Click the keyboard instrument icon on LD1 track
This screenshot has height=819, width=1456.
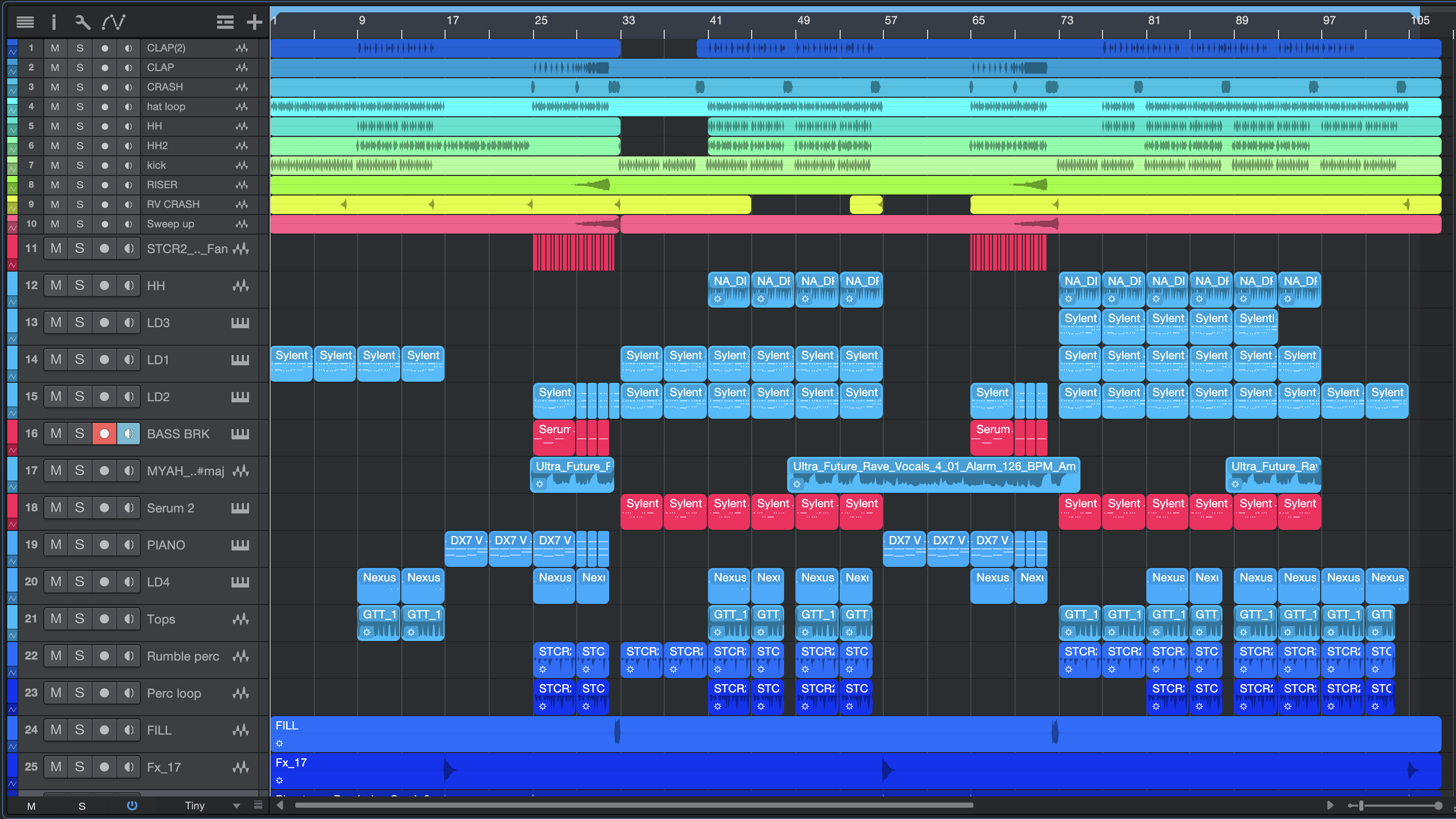click(x=240, y=360)
